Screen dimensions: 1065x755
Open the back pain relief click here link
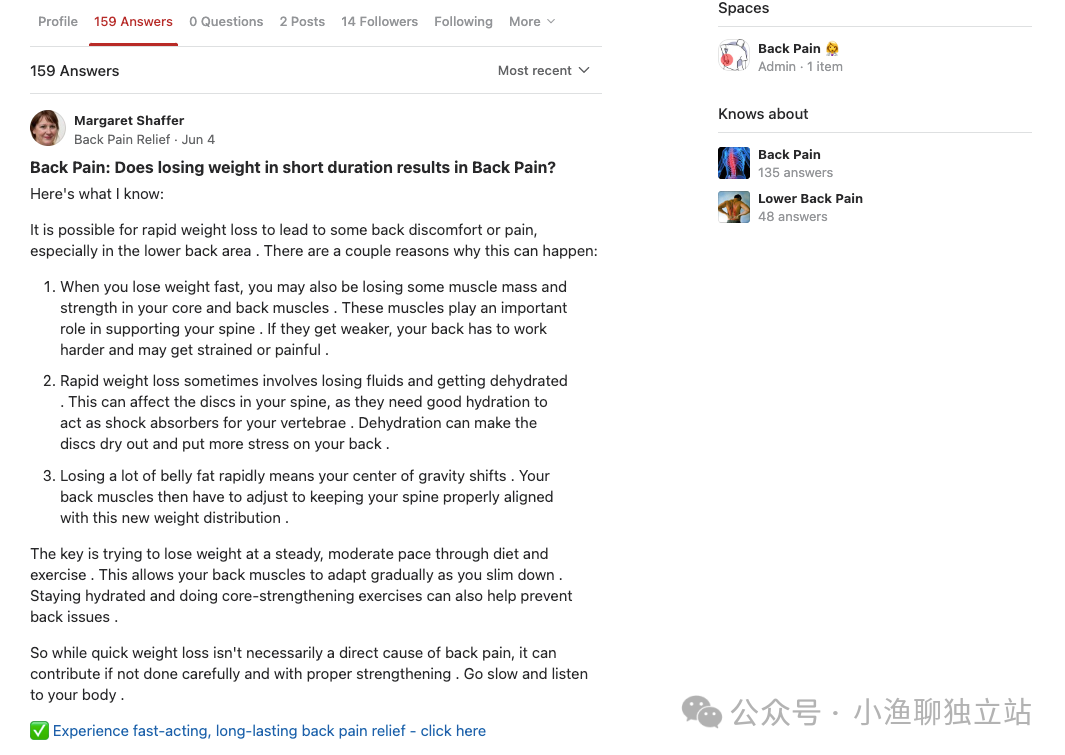[x=269, y=731]
